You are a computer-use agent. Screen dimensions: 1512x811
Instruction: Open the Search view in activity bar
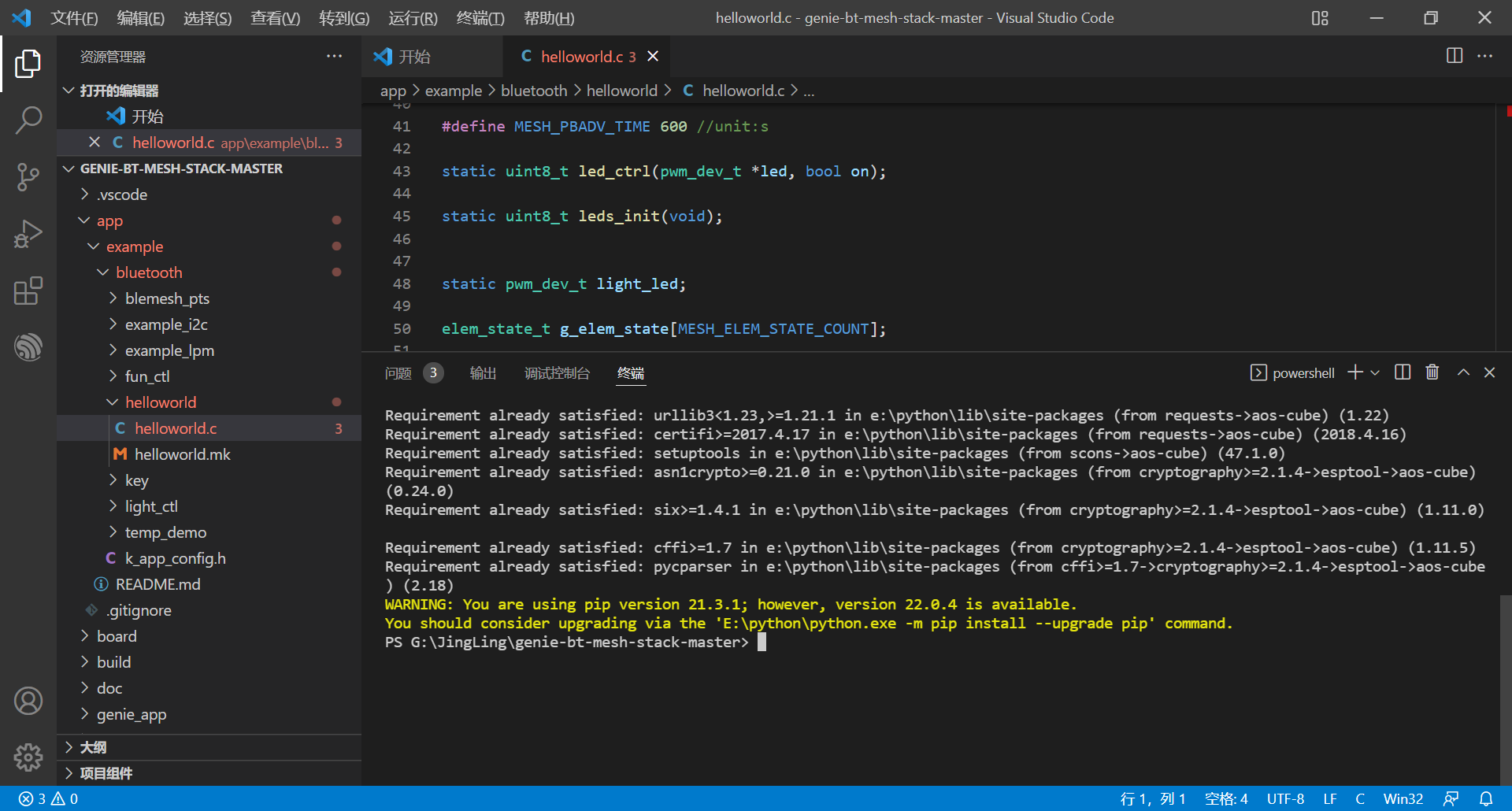pyautogui.click(x=28, y=120)
